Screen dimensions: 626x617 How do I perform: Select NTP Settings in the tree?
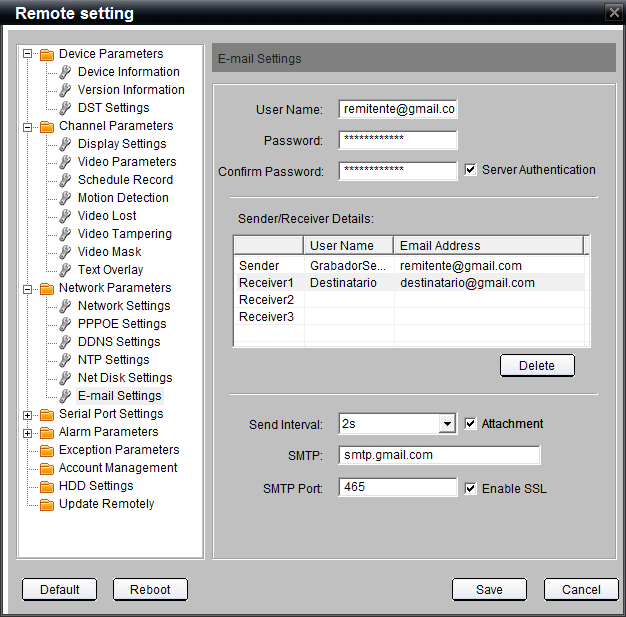click(x=113, y=360)
